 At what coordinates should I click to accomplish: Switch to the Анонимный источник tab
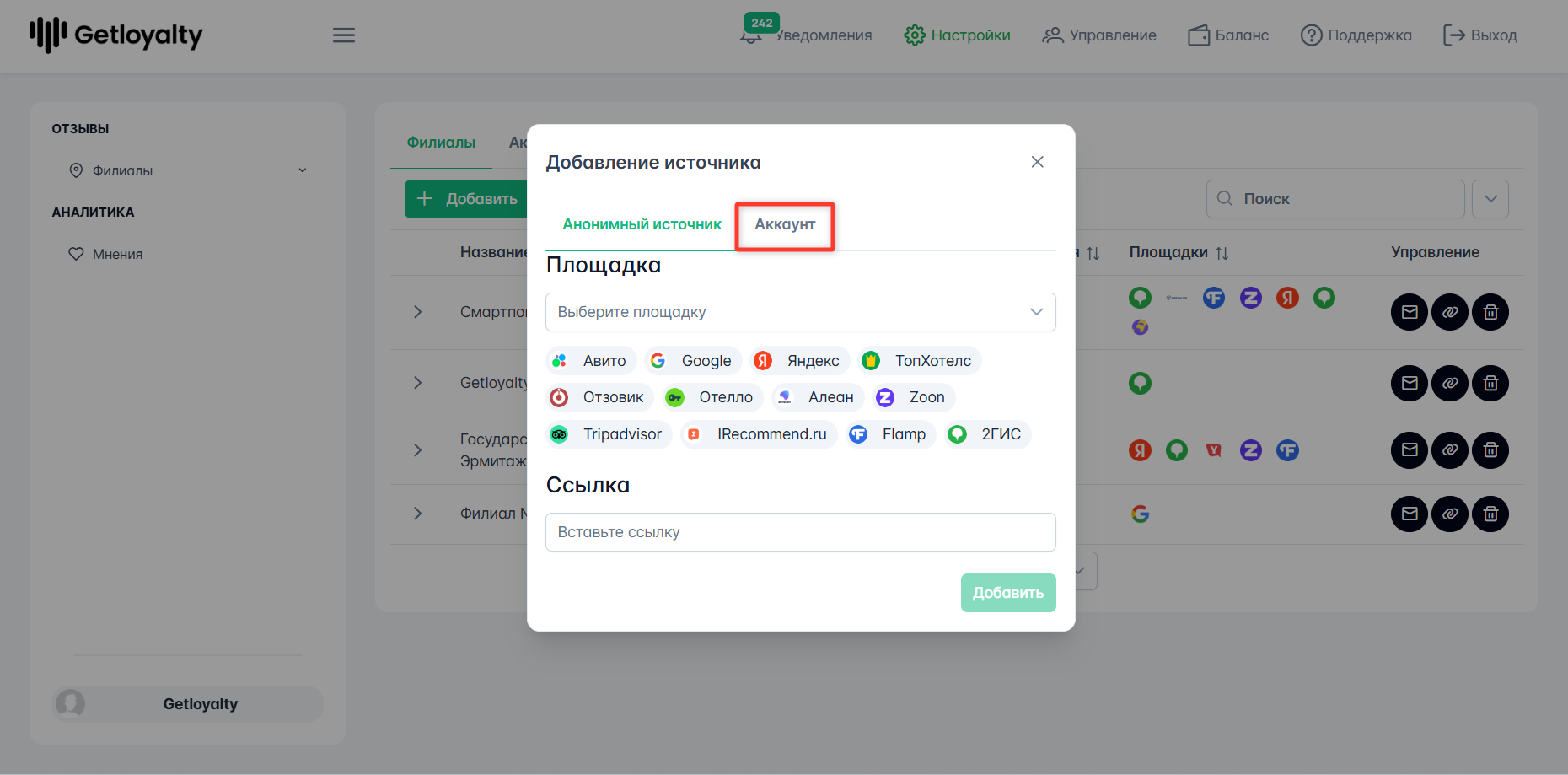coord(642,224)
